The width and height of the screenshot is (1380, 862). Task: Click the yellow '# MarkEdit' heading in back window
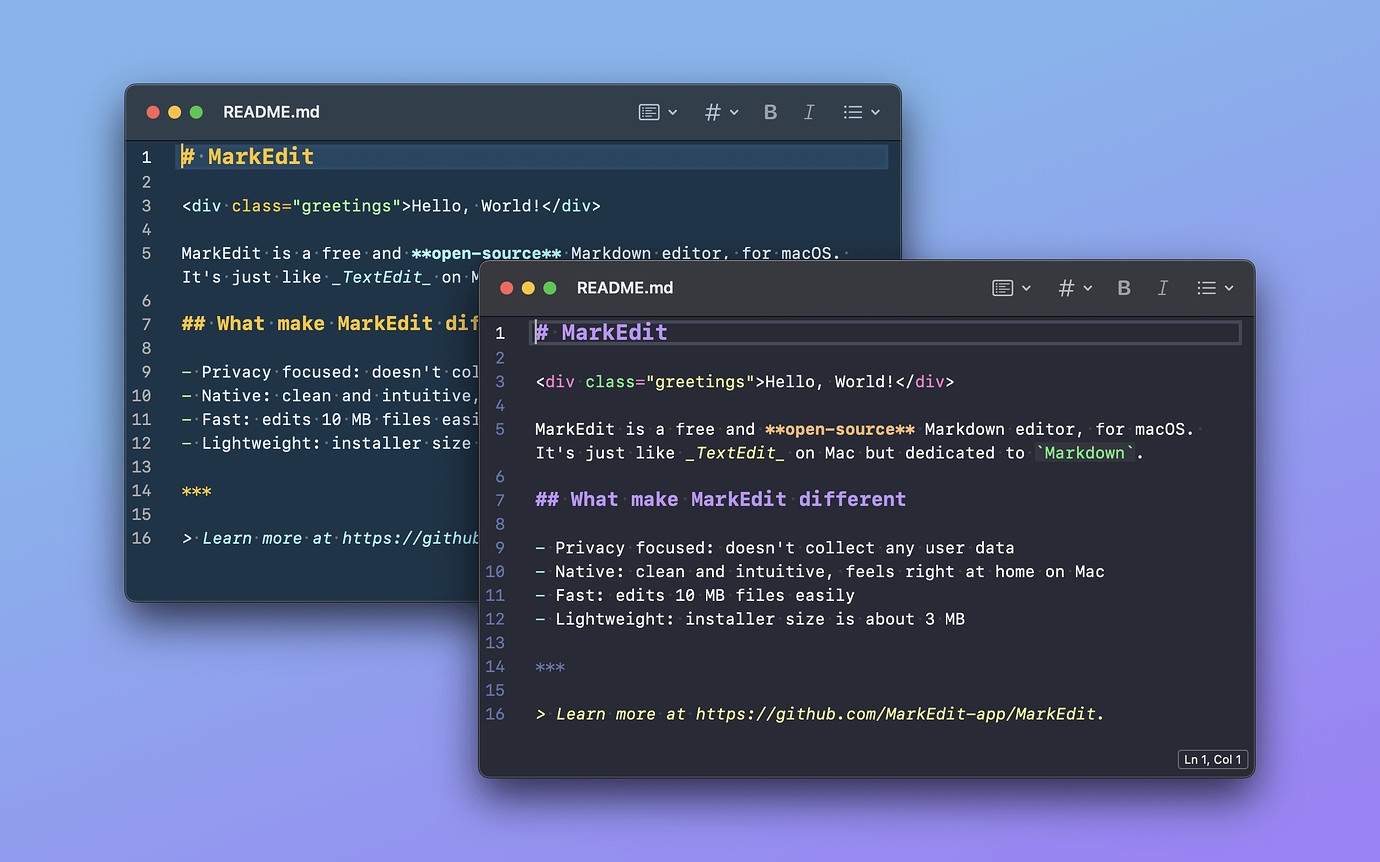(248, 157)
